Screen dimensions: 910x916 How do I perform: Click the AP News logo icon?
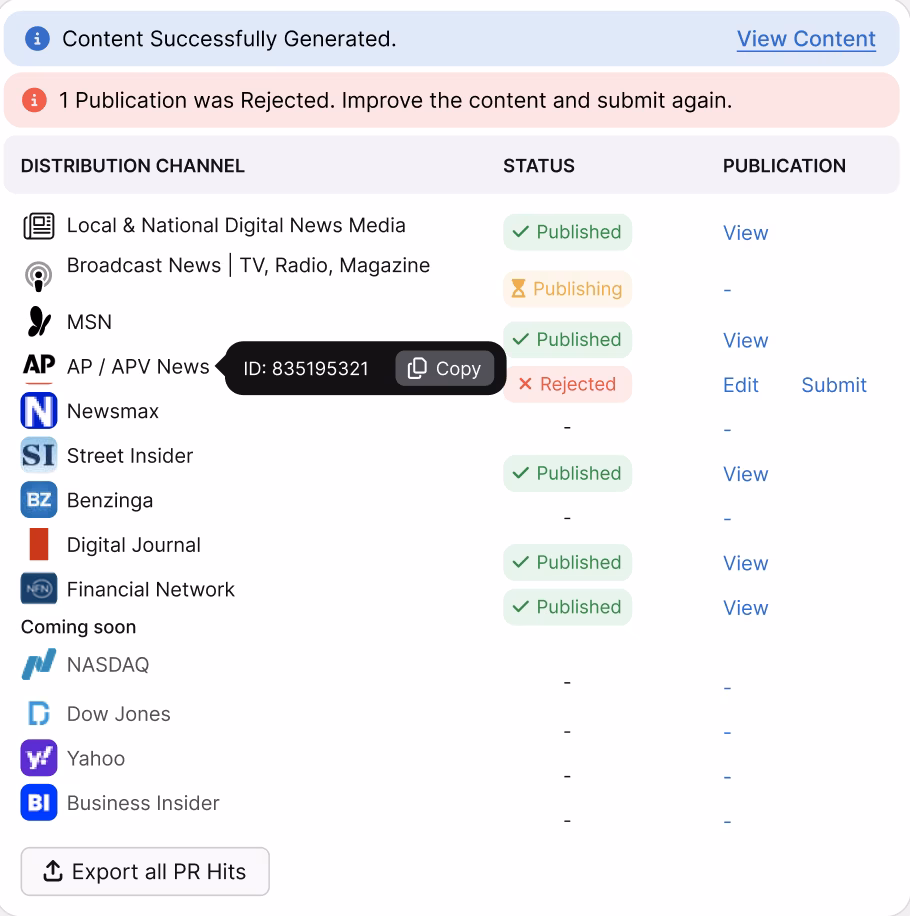pos(38,367)
